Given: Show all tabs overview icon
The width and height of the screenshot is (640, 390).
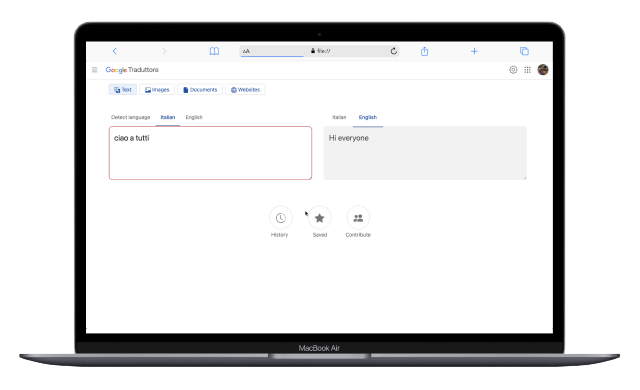Looking at the screenshot, I should pos(524,51).
